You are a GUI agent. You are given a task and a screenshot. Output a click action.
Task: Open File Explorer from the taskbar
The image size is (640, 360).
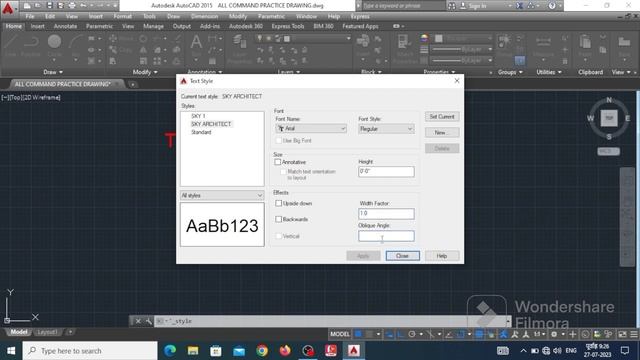(193, 351)
